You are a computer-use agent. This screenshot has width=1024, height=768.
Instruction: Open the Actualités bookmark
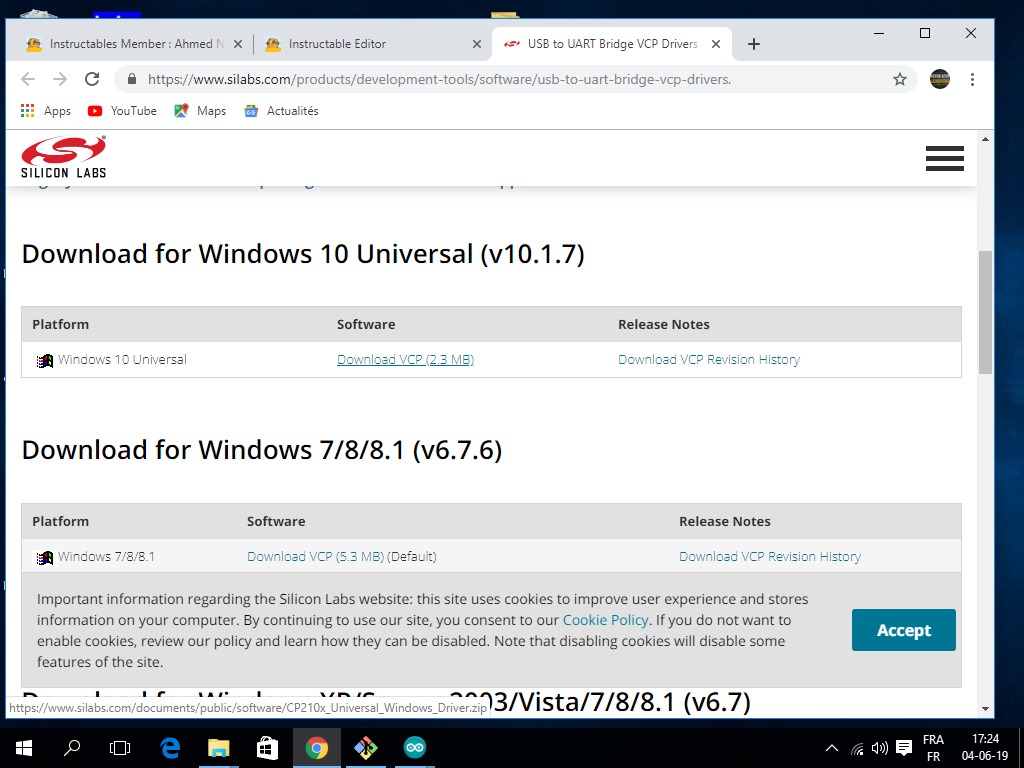point(281,111)
